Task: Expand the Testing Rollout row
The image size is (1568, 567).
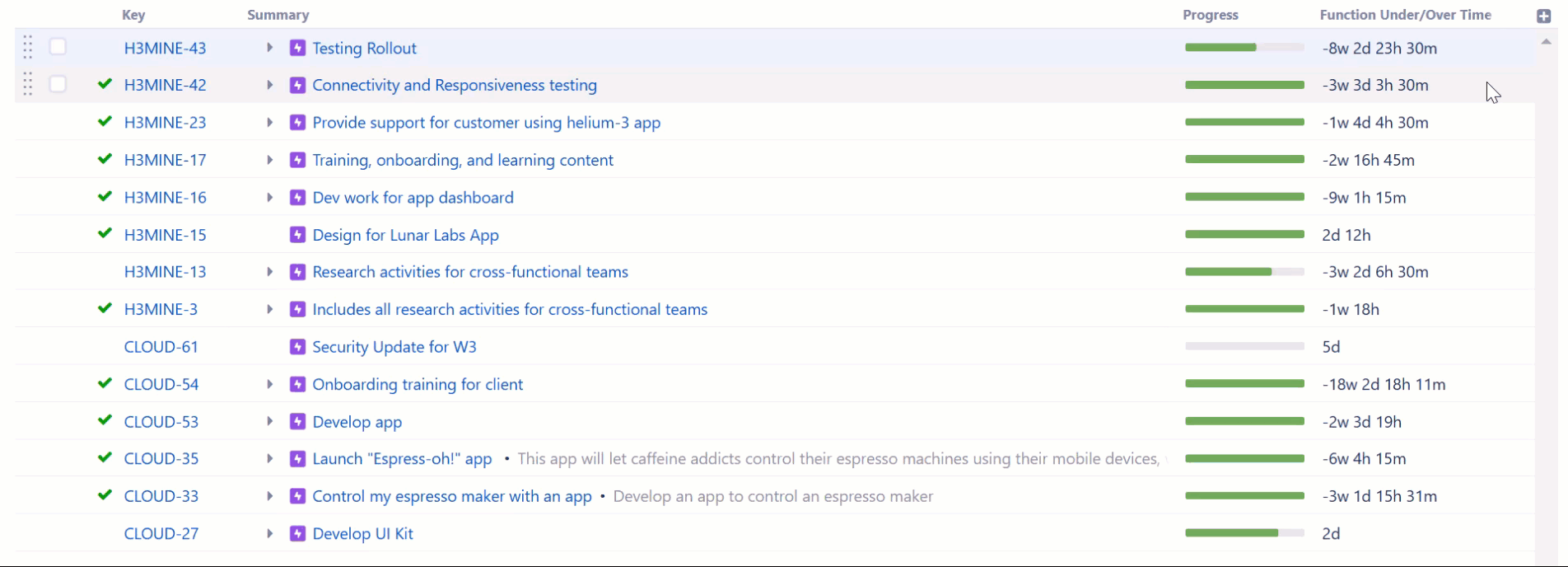Action: pyautogui.click(x=269, y=48)
